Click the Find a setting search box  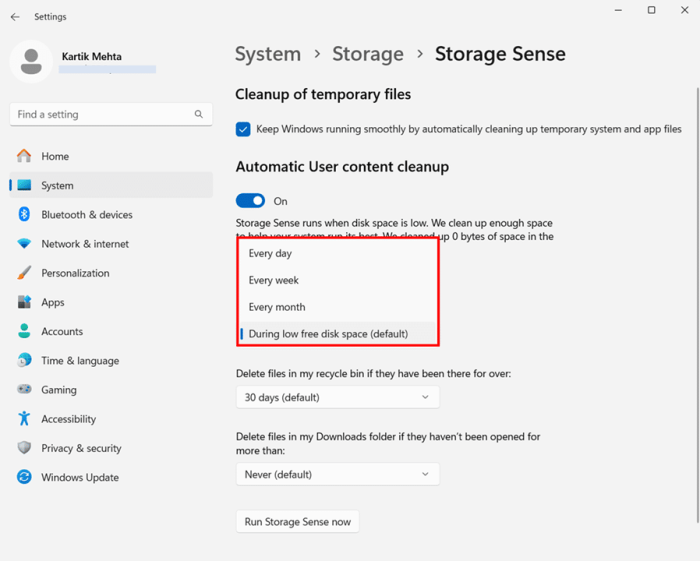[x=111, y=114]
